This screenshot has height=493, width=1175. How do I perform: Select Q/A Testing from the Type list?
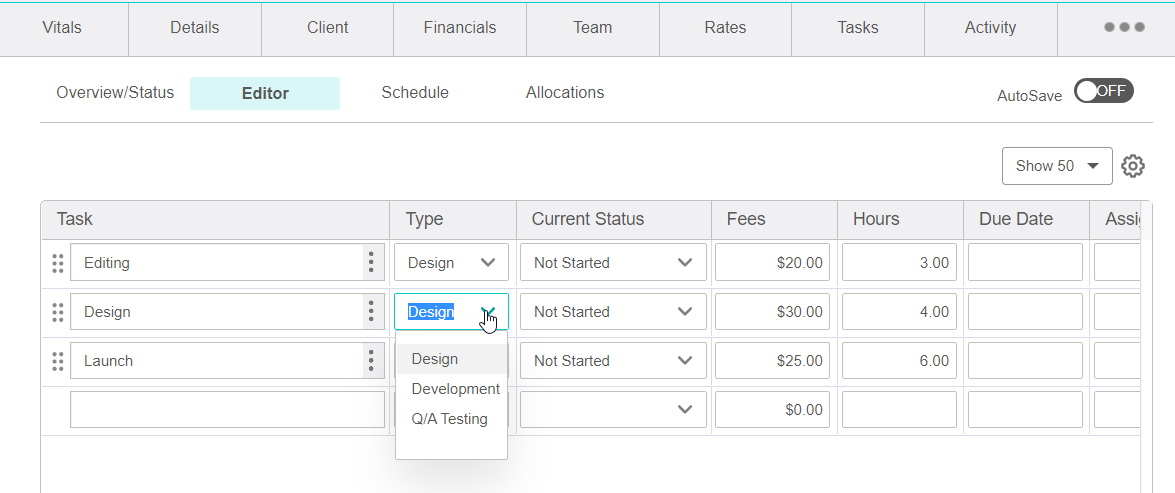coord(449,419)
